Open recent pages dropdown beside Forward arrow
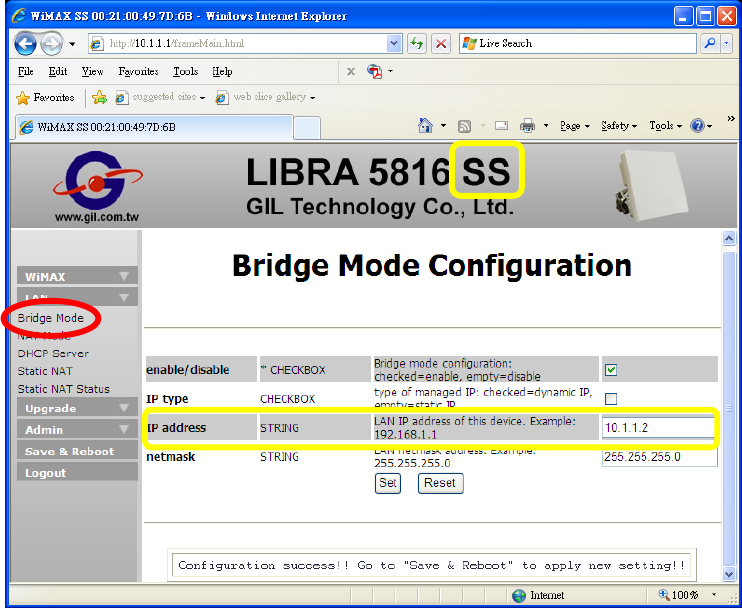 pyautogui.click(x=72, y=44)
